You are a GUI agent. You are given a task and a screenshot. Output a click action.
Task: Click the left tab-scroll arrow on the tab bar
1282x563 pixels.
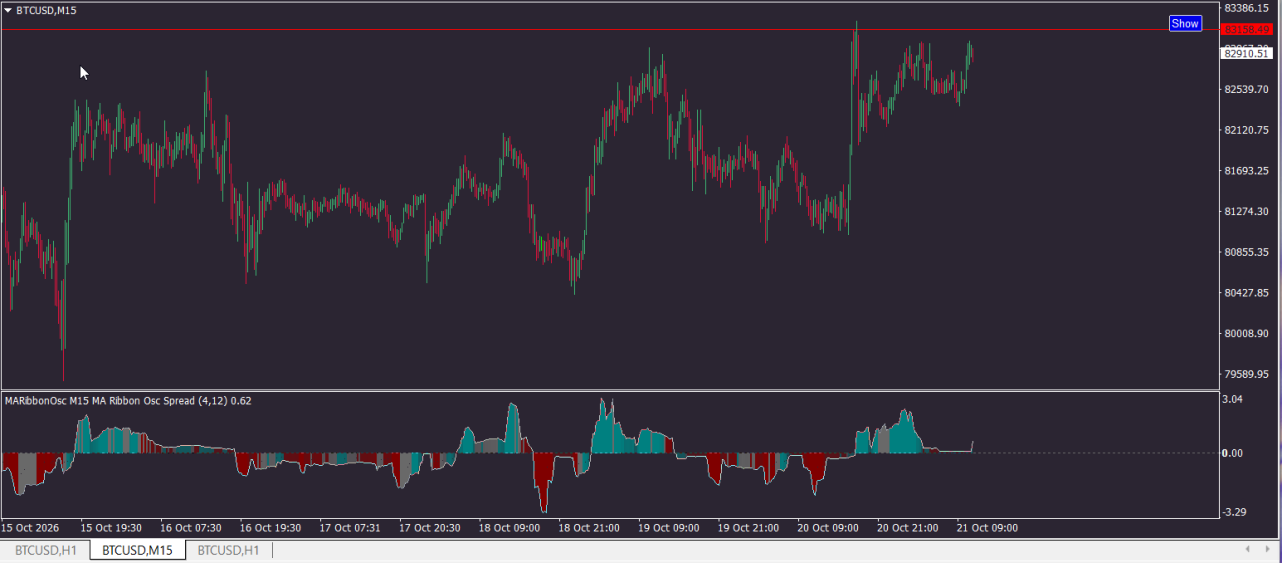1247,549
